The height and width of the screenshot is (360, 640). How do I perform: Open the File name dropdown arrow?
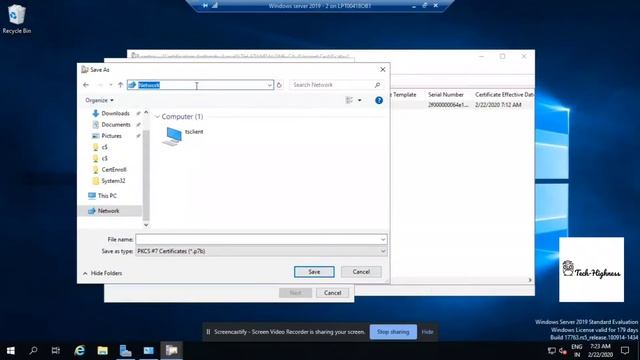[383, 240]
